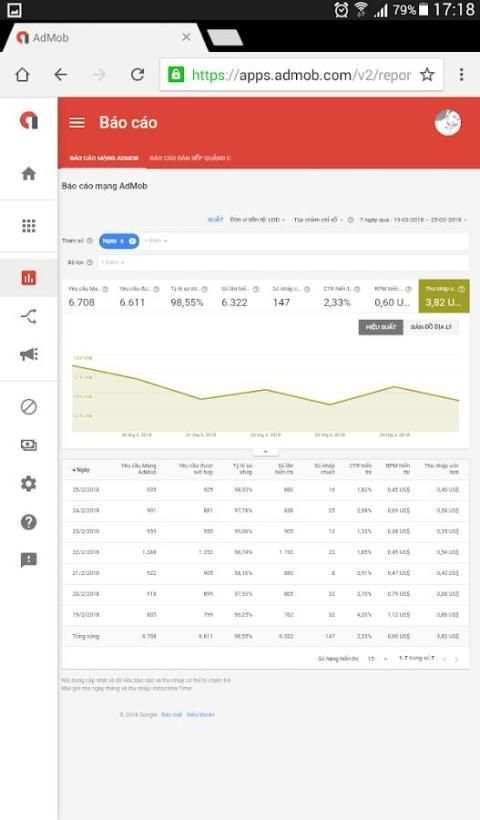
Task: Click the Xuất export link
Action: pos(215,220)
